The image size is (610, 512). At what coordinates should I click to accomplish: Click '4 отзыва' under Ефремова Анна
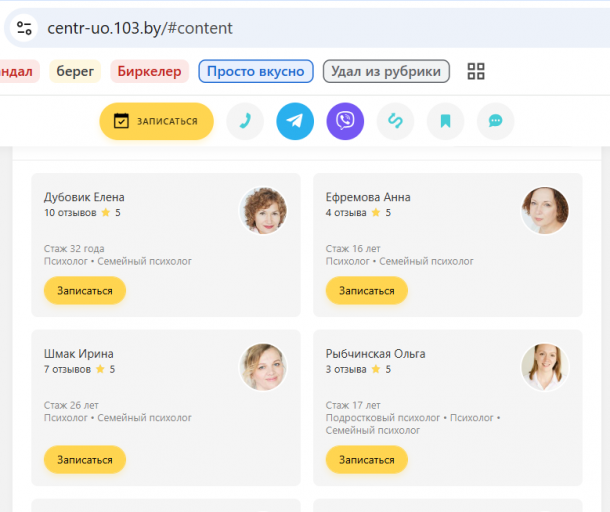pyautogui.click(x=346, y=213)
